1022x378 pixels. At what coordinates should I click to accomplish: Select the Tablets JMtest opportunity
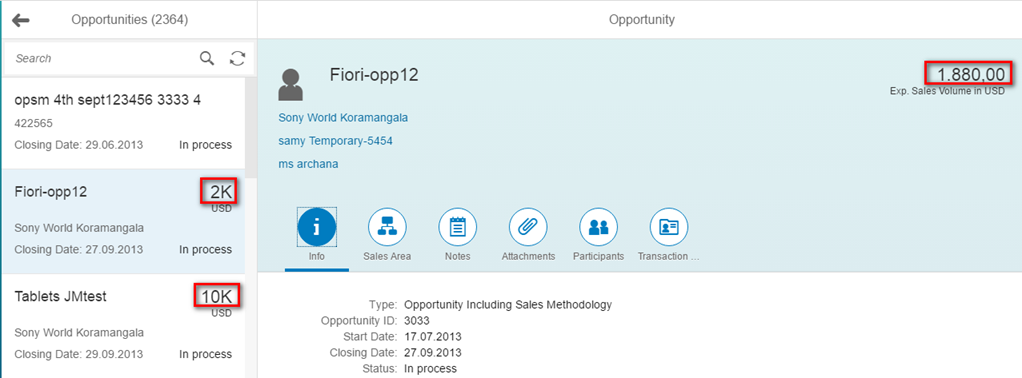tap(123, 326)
